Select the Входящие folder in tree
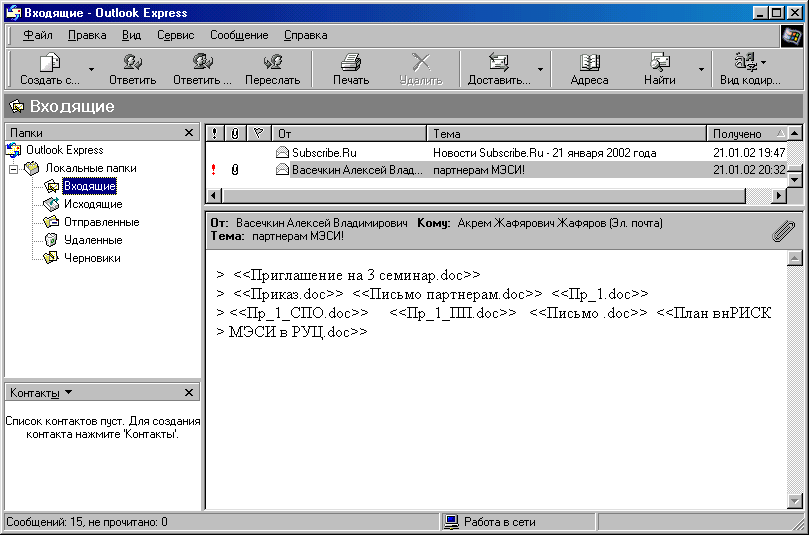Image resolution: width=809 pixels, height=535 pixels. tap(90, 186)
